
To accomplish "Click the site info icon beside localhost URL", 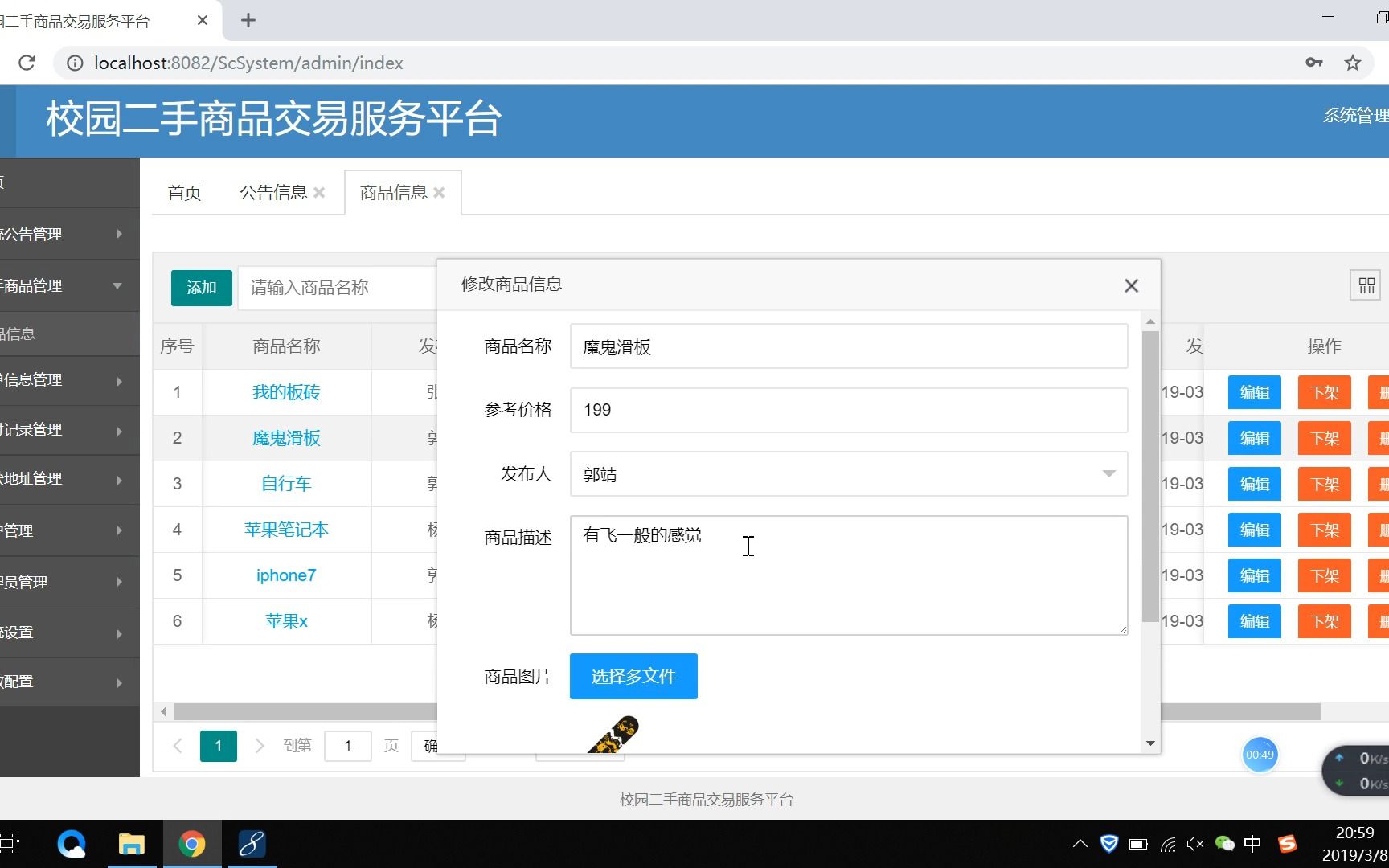I will tap(74, 63).
